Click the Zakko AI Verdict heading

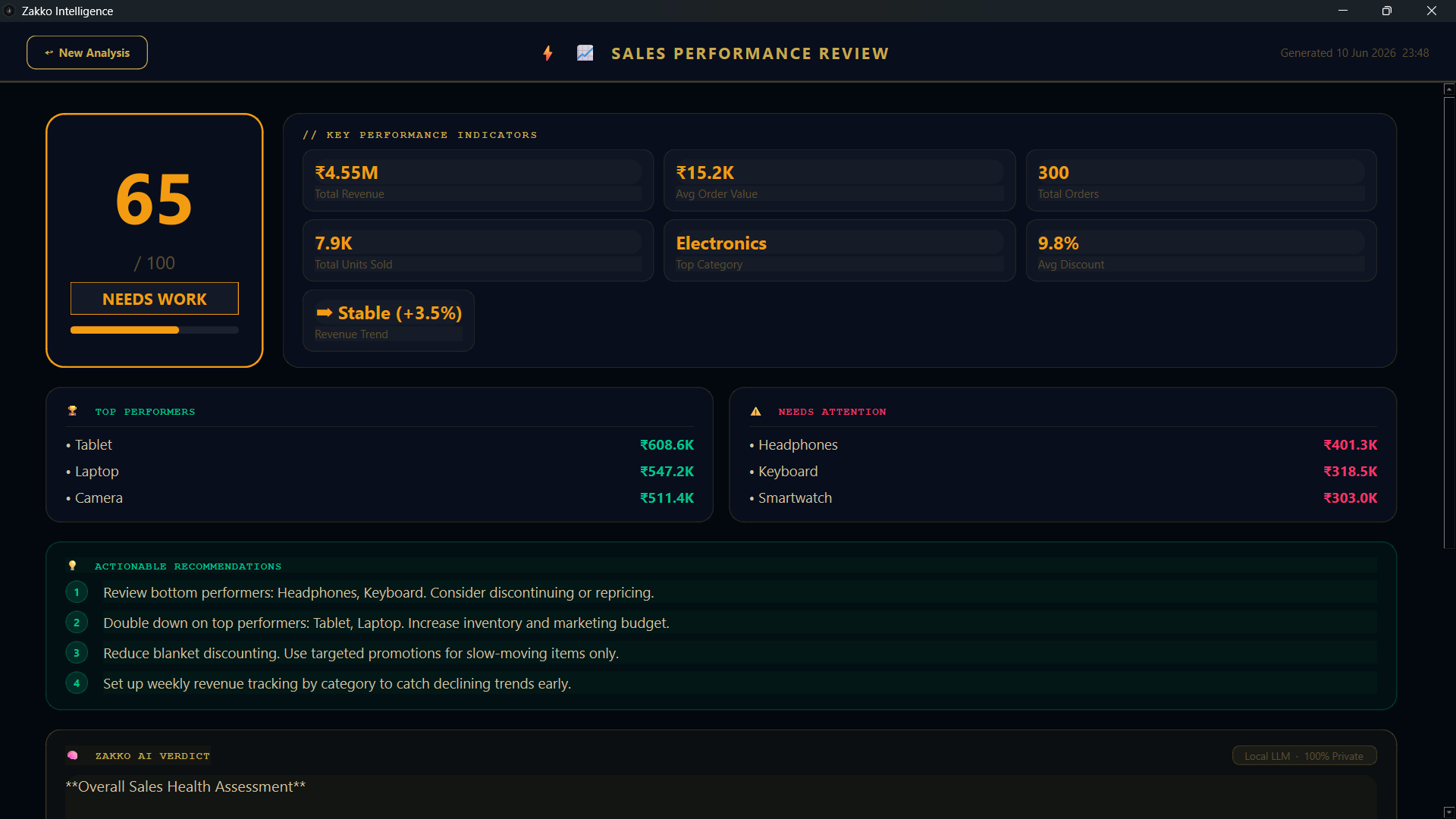152,756
